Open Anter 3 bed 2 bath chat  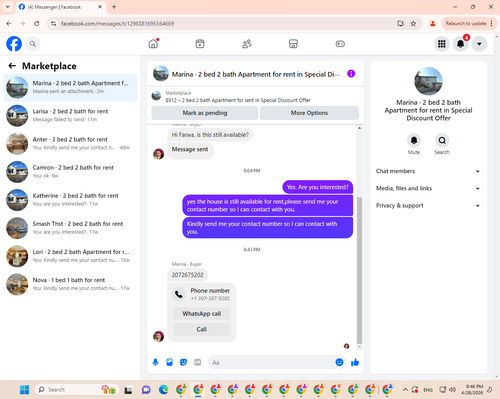click(x=70, y=144)
